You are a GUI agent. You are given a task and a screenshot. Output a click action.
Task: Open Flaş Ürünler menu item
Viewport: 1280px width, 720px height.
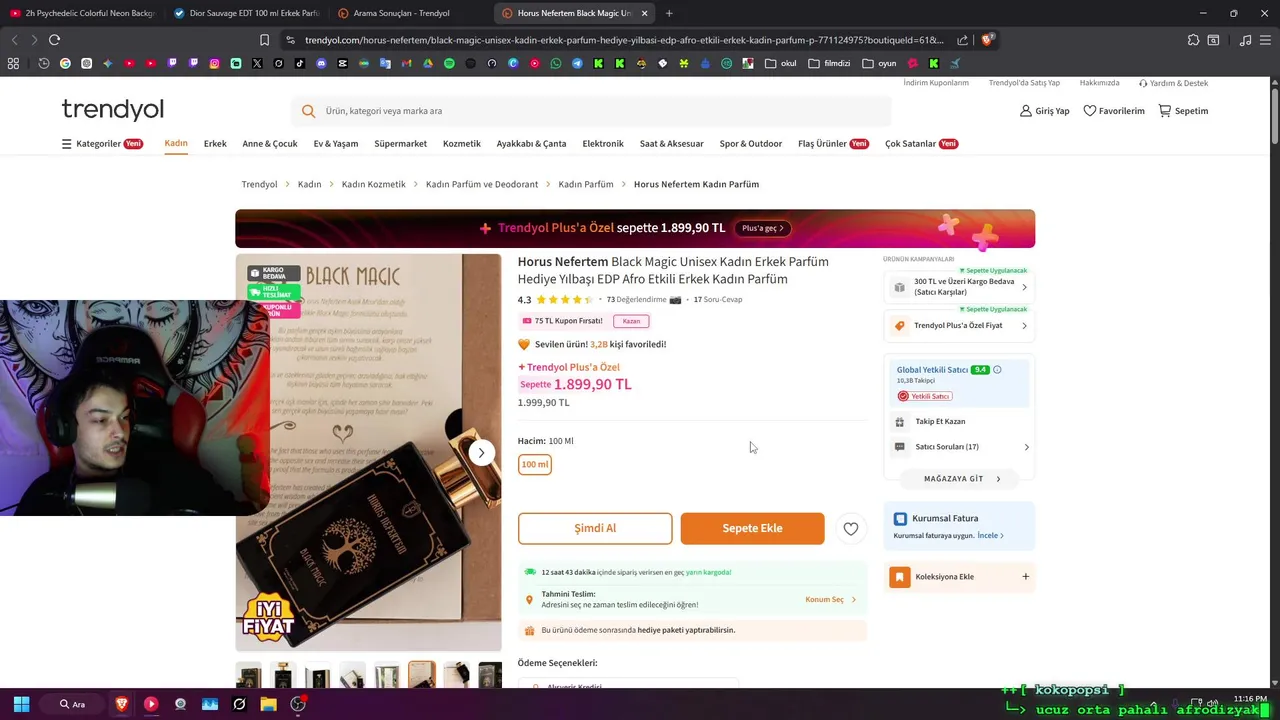click(833, 144)
